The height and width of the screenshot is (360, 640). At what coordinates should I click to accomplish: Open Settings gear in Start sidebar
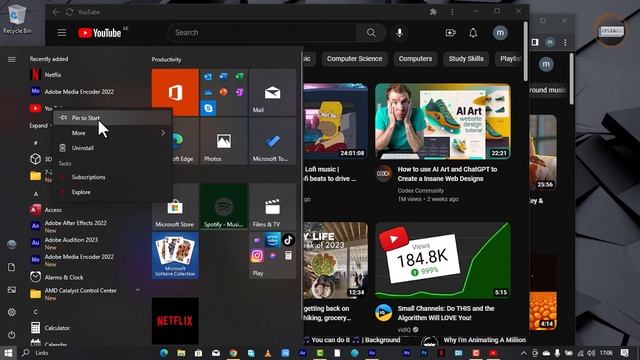12,312
